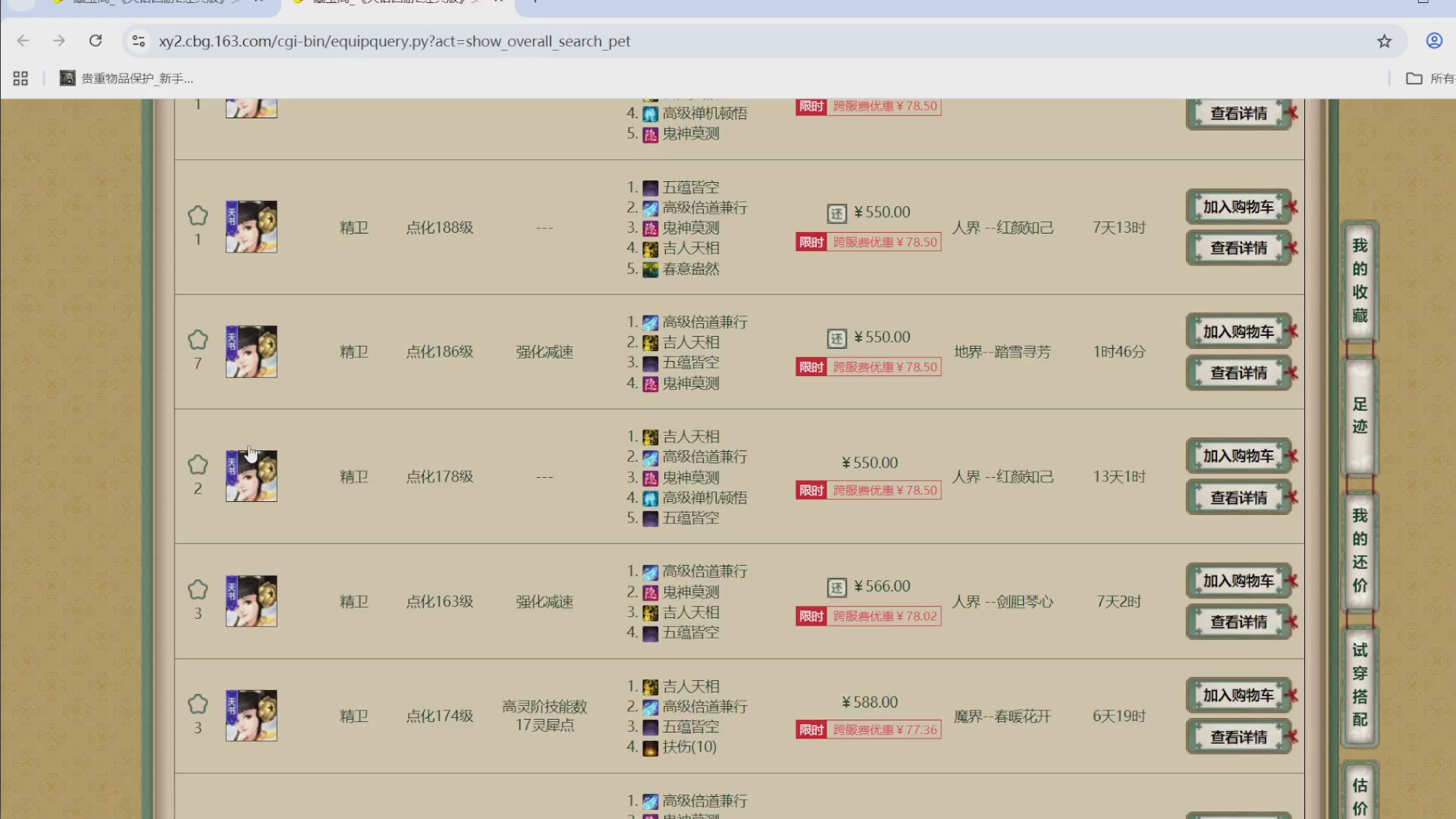This screenshot has height=819, width=1456.
Task: Click 吉人天相 skill icon in 点化178级 row
Action: point(650,438)
